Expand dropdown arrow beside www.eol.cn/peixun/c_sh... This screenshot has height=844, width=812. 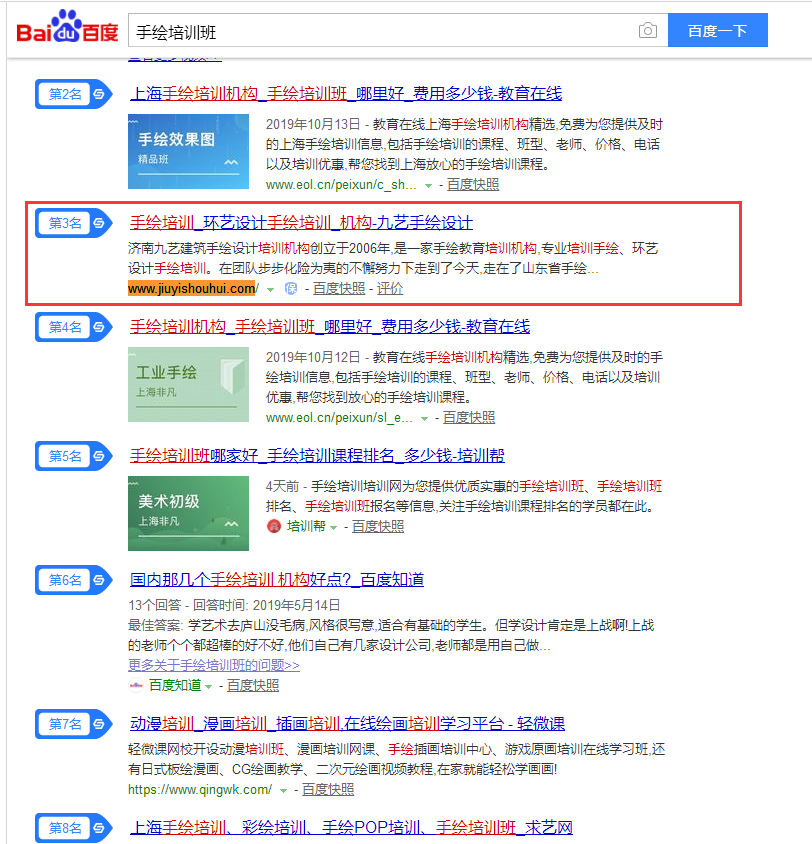coord(428,186)
